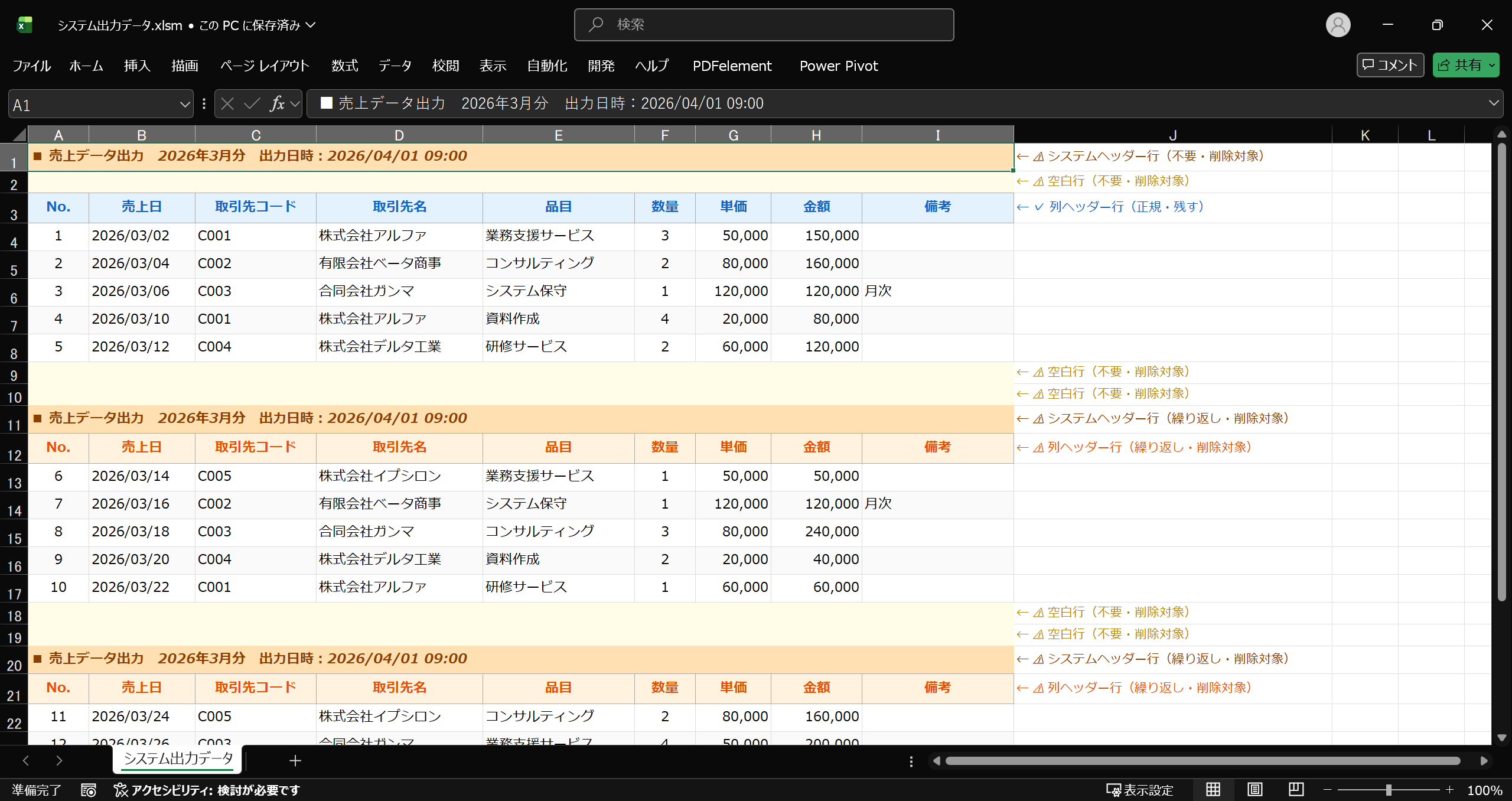Click the confirm entry checkmark icon
Image resolution: width=1512 pixels, height=801 pixels.
pyautogui.click(x=252, y=104)
